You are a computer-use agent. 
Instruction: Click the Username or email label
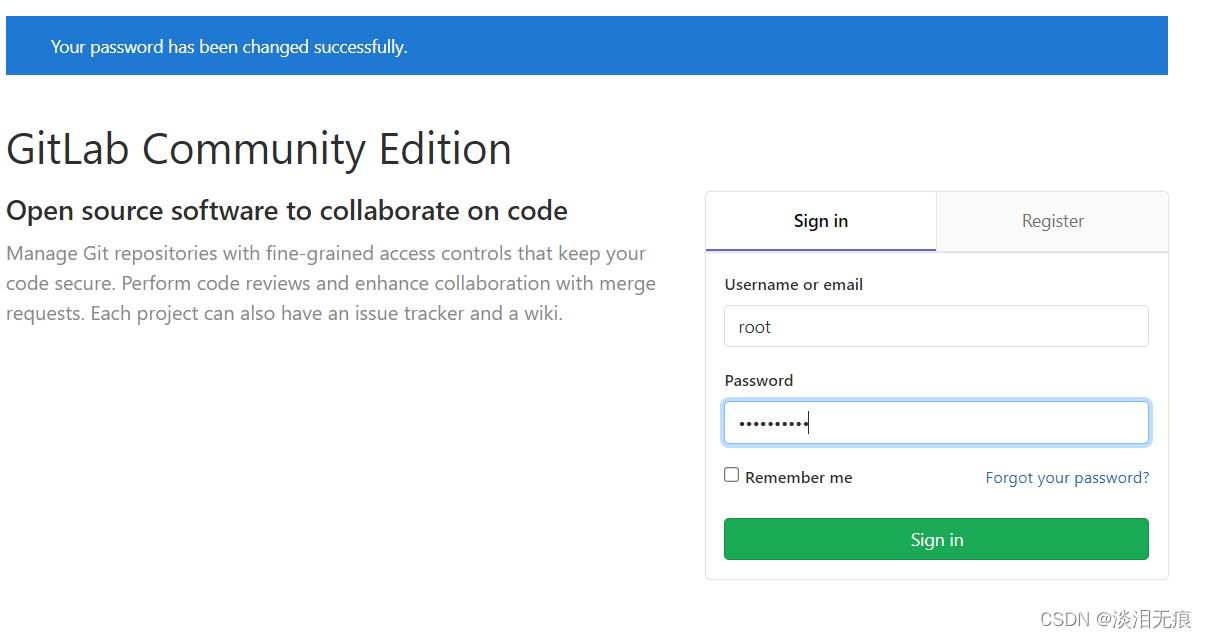click(794, 285)
